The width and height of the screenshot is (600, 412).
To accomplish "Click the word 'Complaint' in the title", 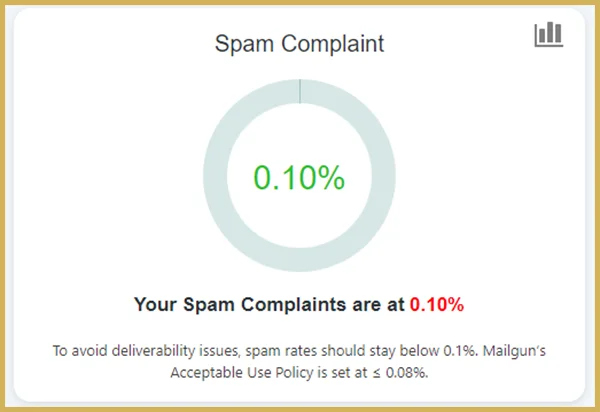I will coord(333,44).
